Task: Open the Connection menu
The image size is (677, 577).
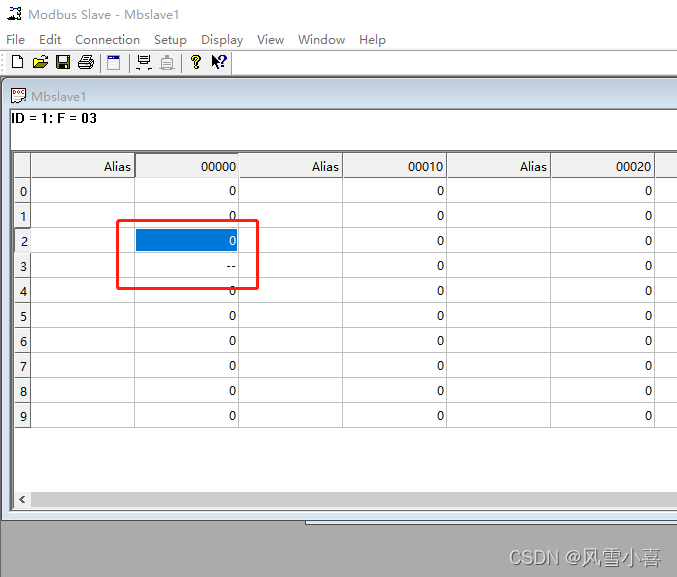Action: pyautogui.click(x=107, y=40)
